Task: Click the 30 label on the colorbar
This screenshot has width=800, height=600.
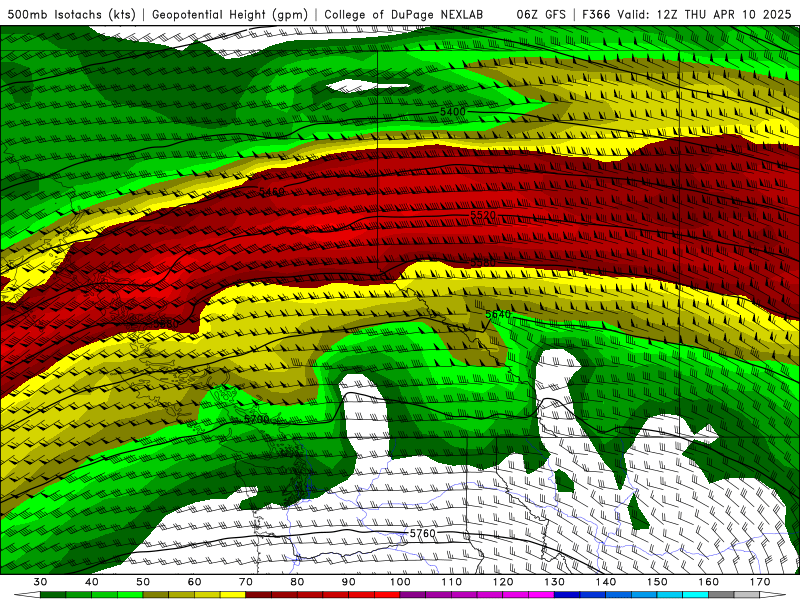Action: [40, 582]
